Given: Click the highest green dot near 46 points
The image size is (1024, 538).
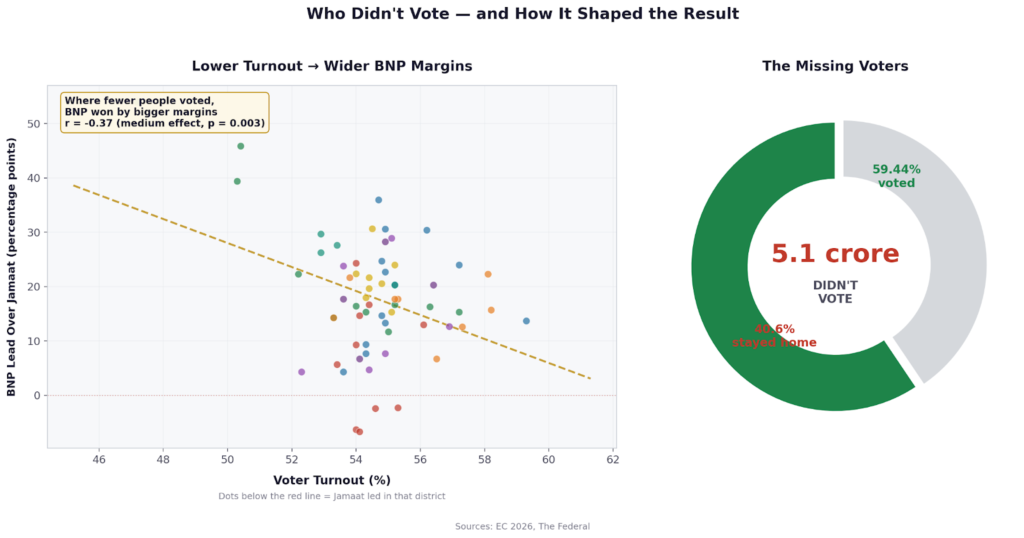Looking at the screenshot, I should click(241, 146).
